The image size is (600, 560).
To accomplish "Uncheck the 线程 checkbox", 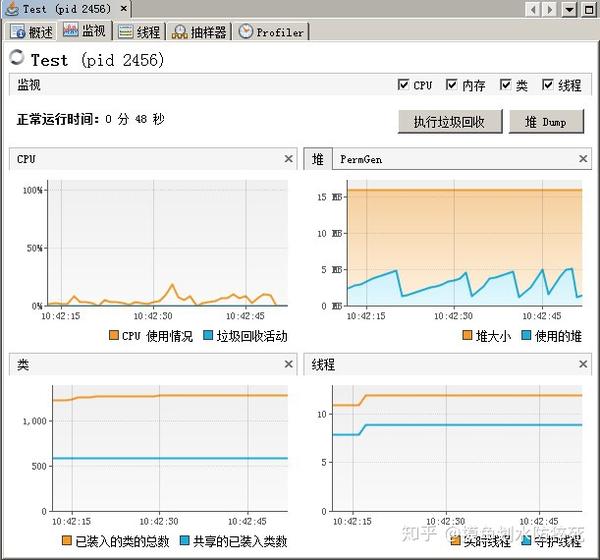I will click(548, 84).
